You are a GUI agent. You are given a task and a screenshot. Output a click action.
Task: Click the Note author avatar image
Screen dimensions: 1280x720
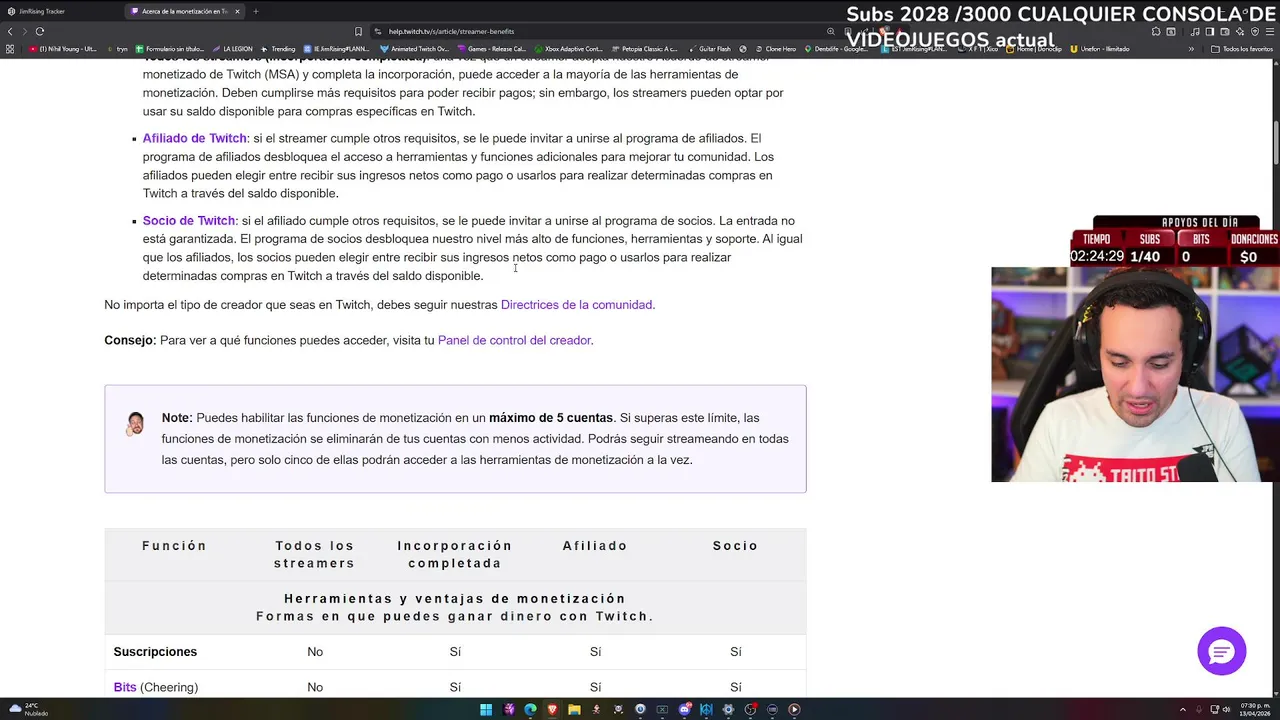[135, 424]
